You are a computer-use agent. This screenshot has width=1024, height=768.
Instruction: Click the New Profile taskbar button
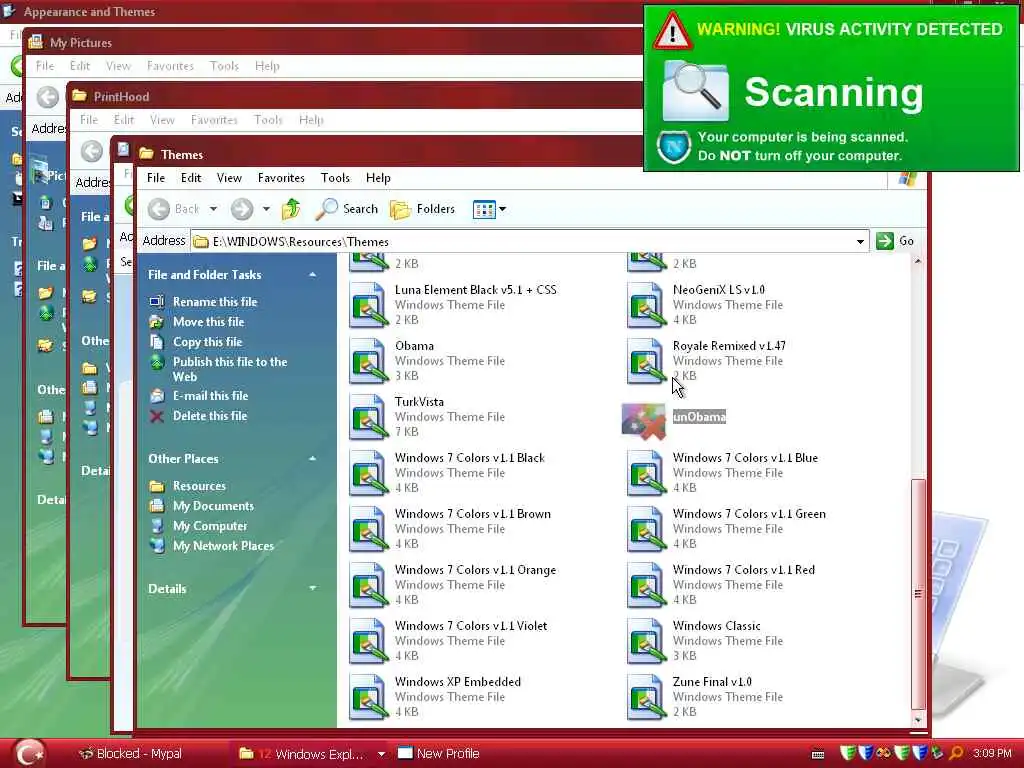[x=439, y=754]
